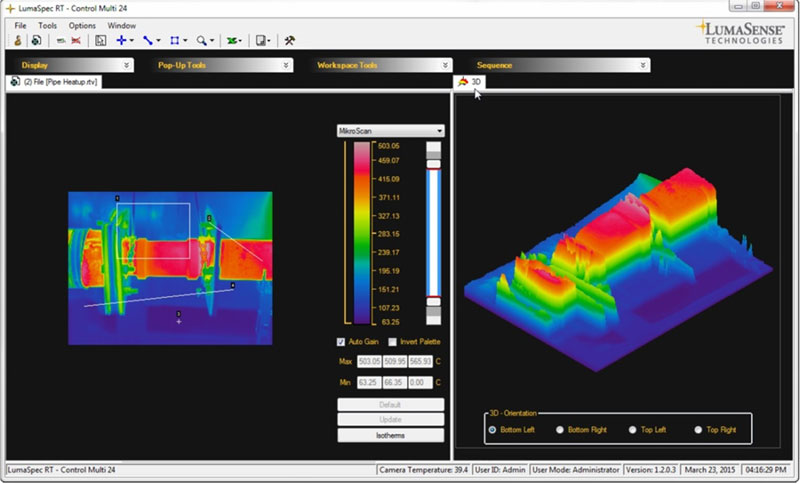Select the blue line measurement tool
The width and height of the screenshot is (800, 484).
148,40
